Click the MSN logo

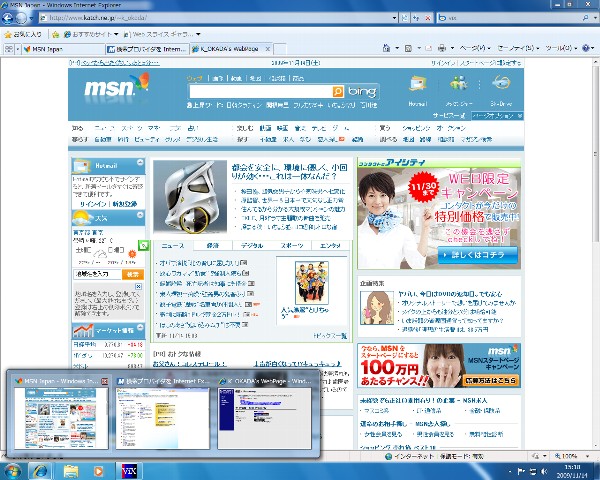(x=116, y=86)
